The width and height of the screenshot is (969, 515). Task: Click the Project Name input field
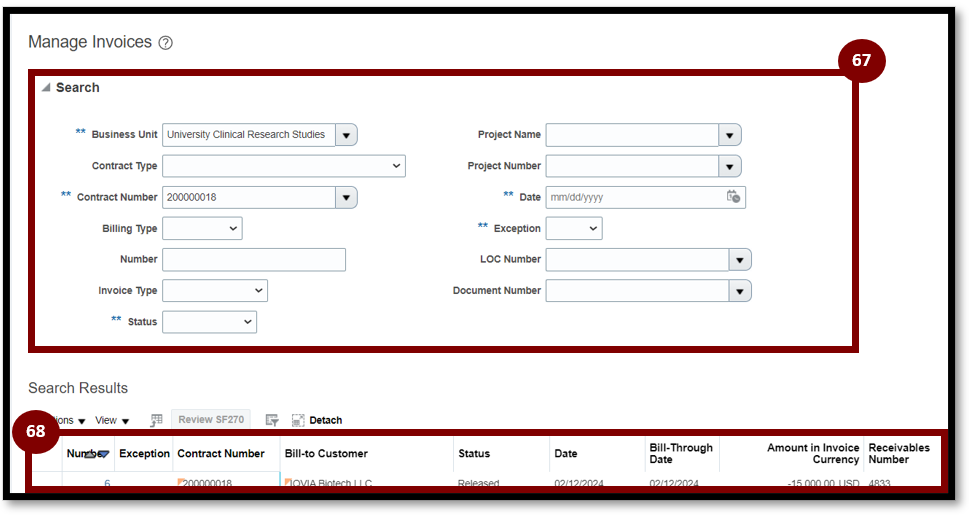click(x=632, y=135)
